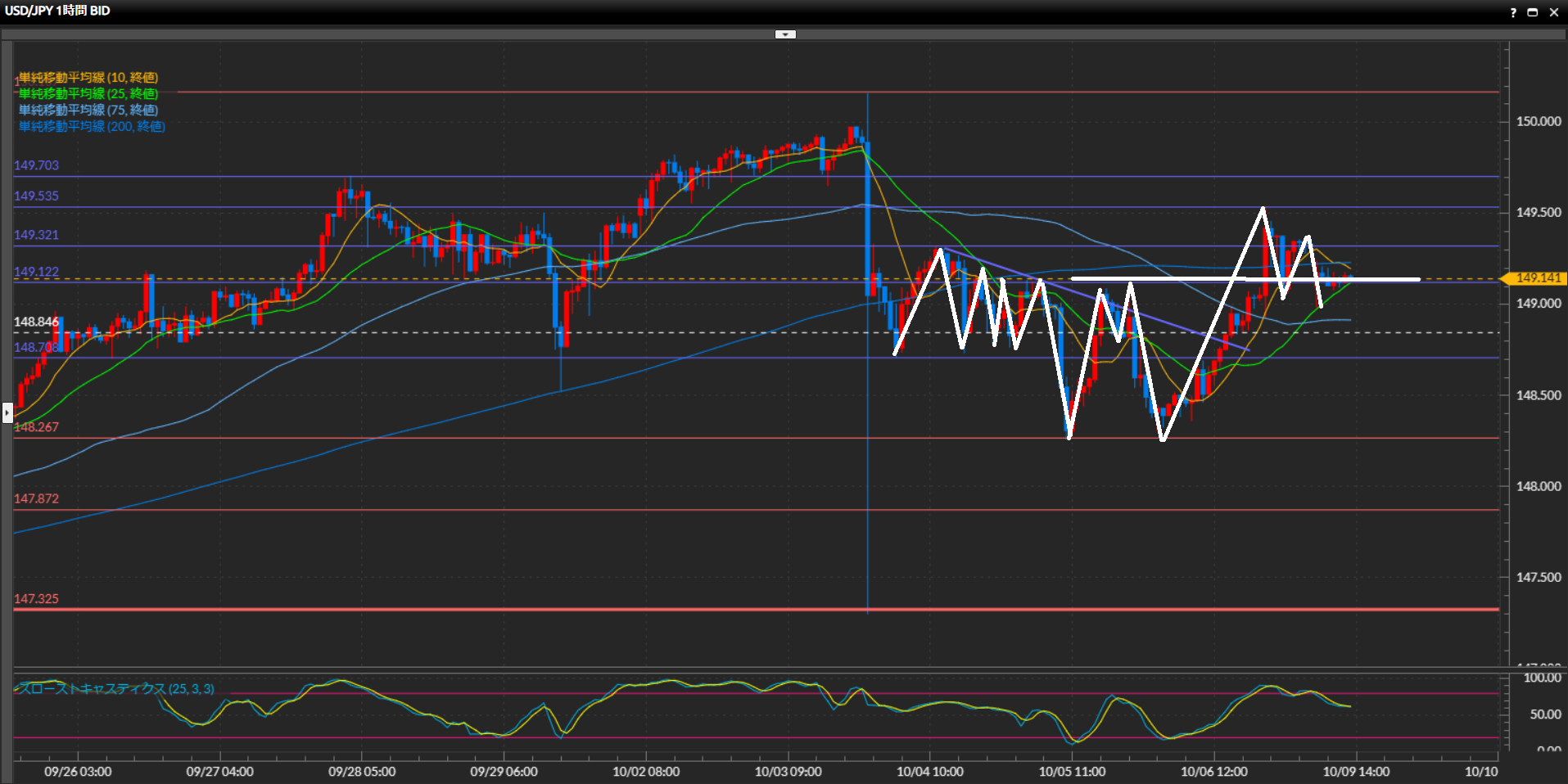Click the white 148.846 dashed line label
Image resolution: width=1568 pixels, height=784 pixels.
(36, 322)
